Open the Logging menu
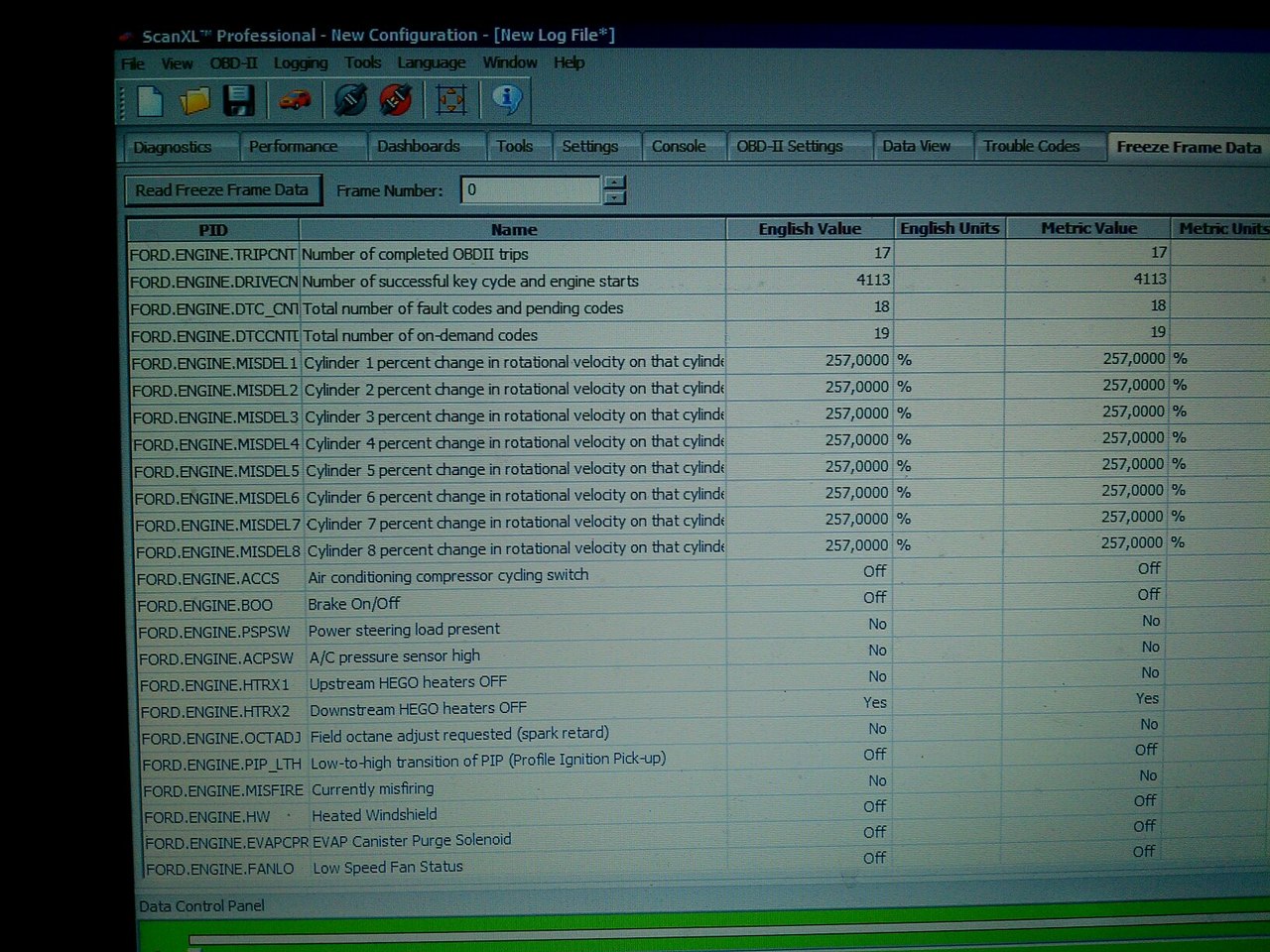Image resolution: width=1270 pixels, height=952 pixels. 301,62
